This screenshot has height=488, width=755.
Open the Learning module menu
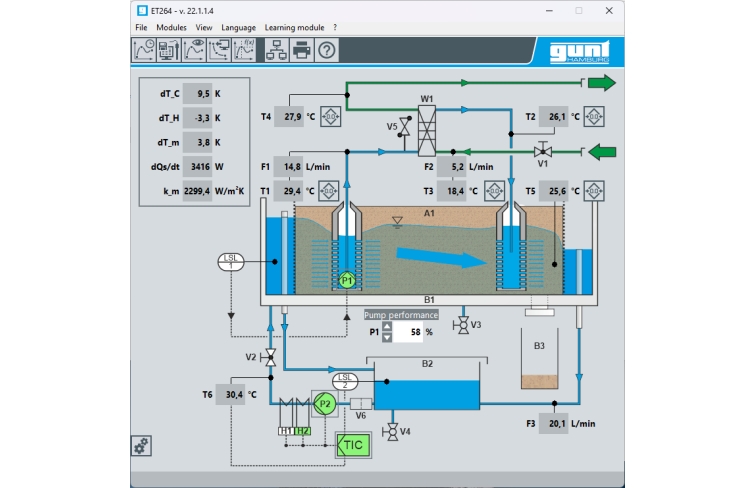(x=294, y=27)
